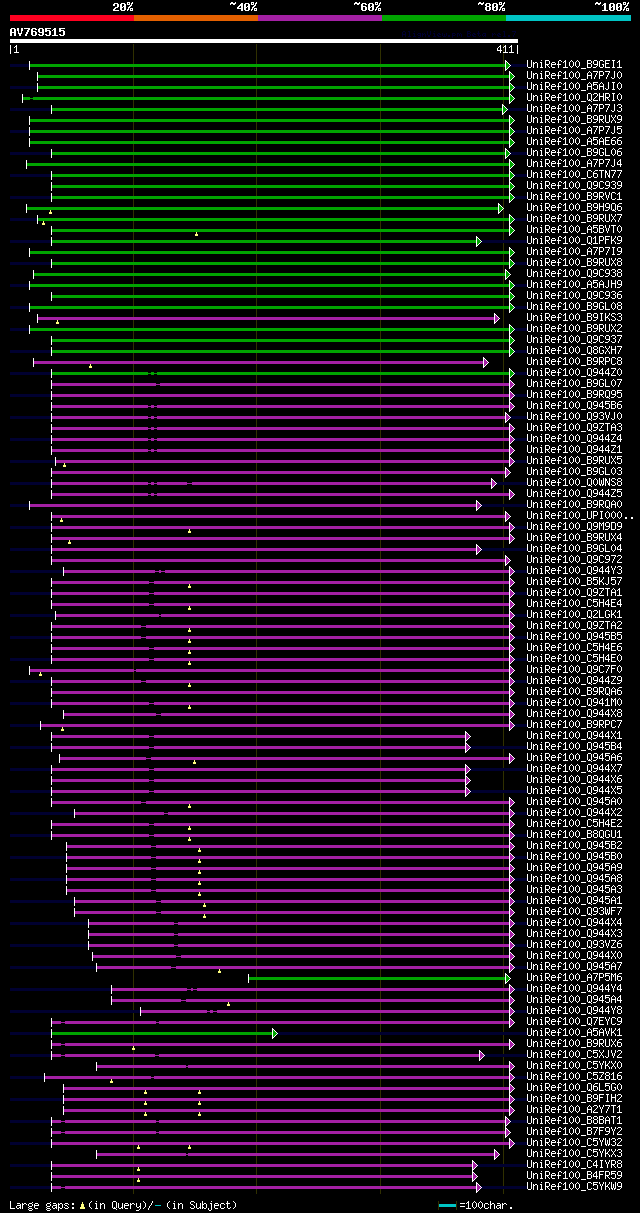Open the UniRef100_Q2HRI0 hit label
640x1213 pixels.
[574, 98]
